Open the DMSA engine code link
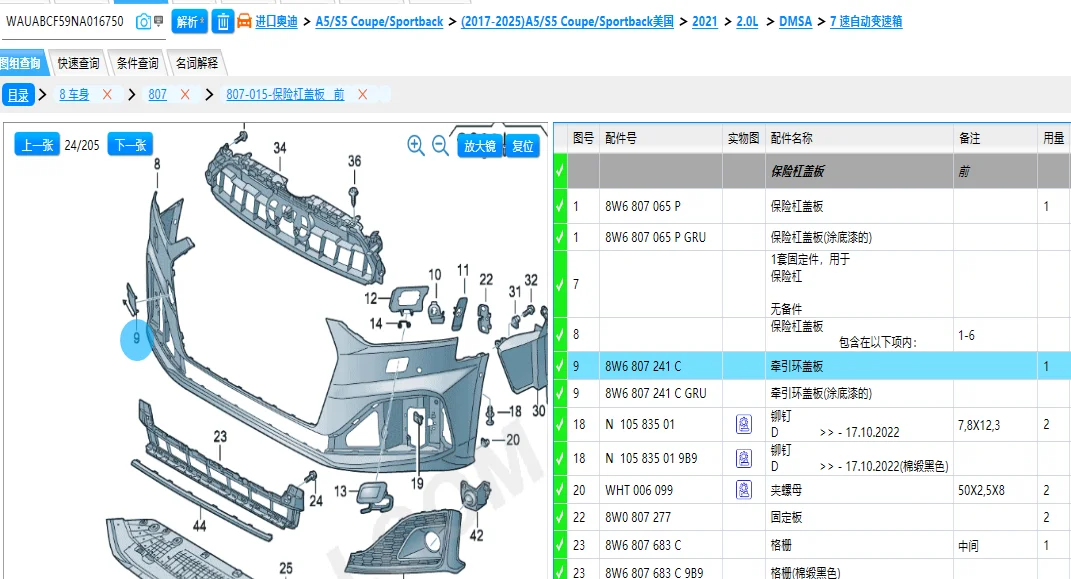 click(x=796, y=22)
